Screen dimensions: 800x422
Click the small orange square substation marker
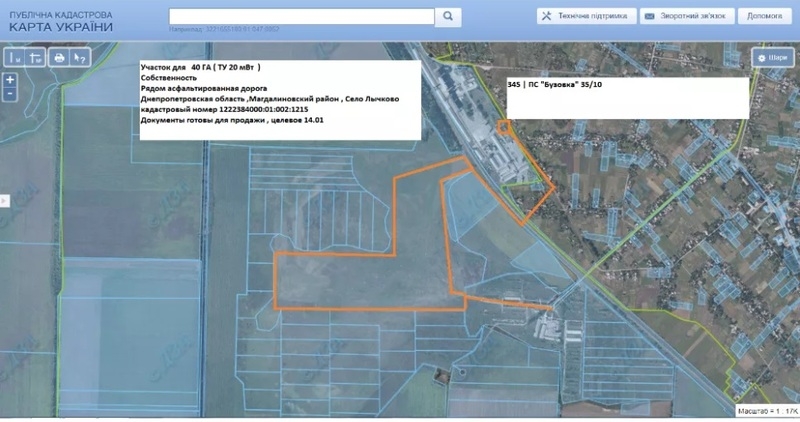pos(504,127)
